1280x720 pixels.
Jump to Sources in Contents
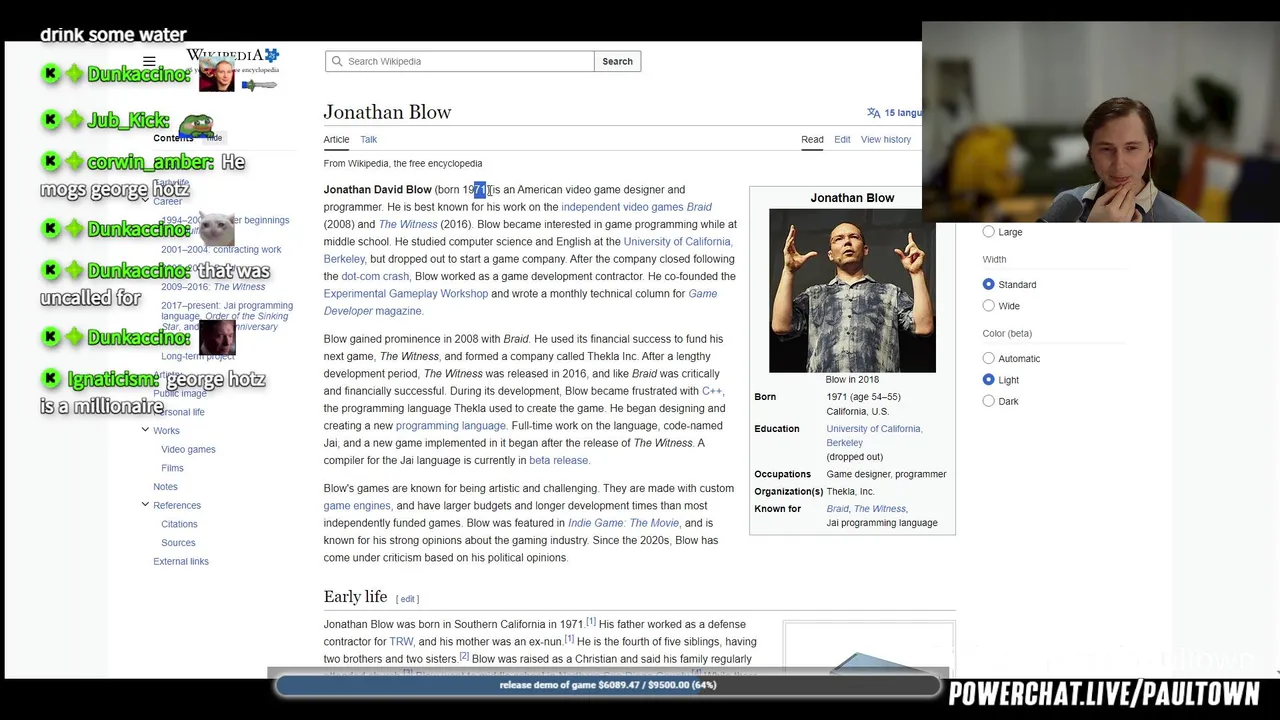(x=178, y=543)
